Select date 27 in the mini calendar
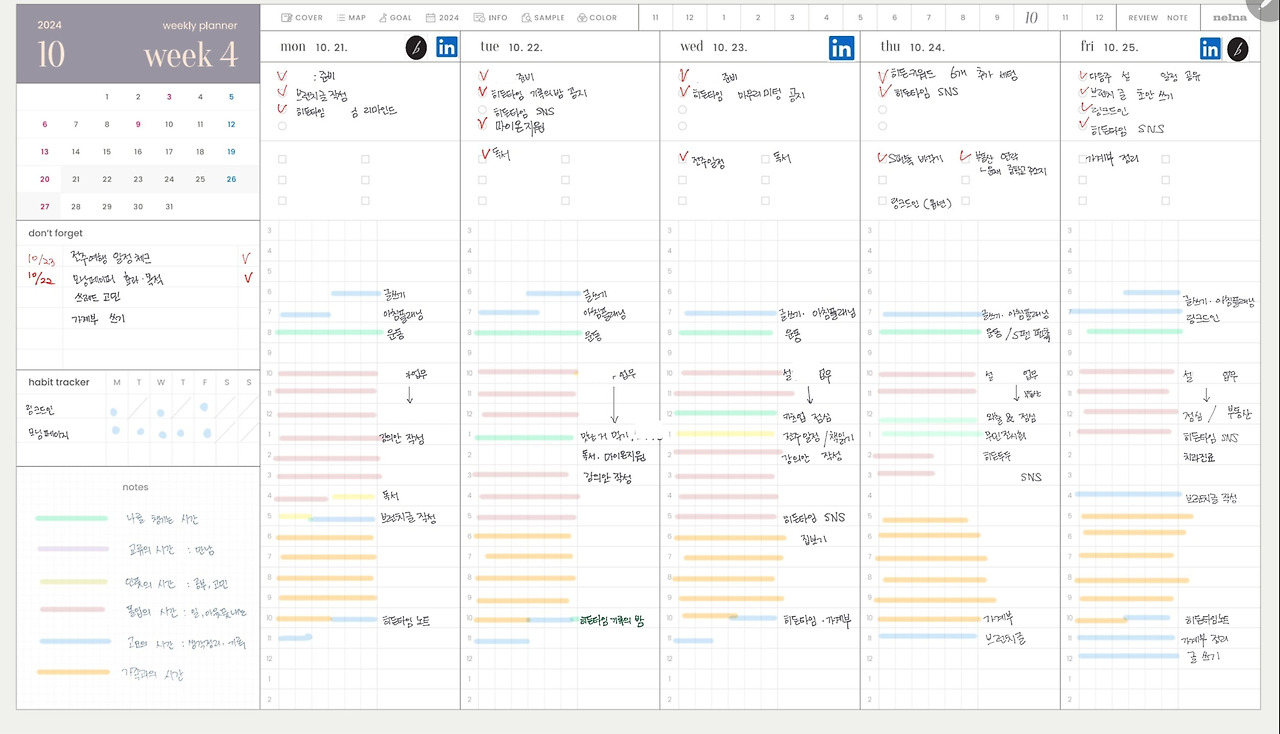 (44, 207)
